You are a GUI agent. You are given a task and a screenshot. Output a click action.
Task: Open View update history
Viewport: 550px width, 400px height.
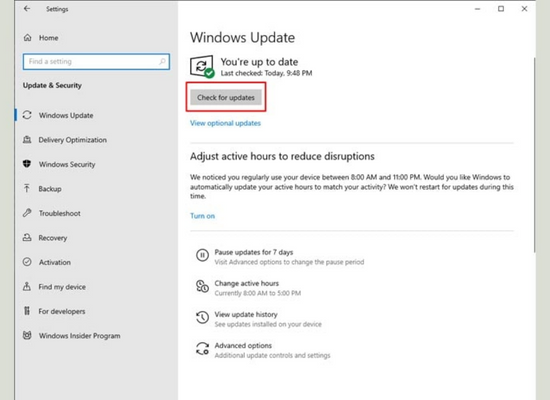[x=246, y=314]
